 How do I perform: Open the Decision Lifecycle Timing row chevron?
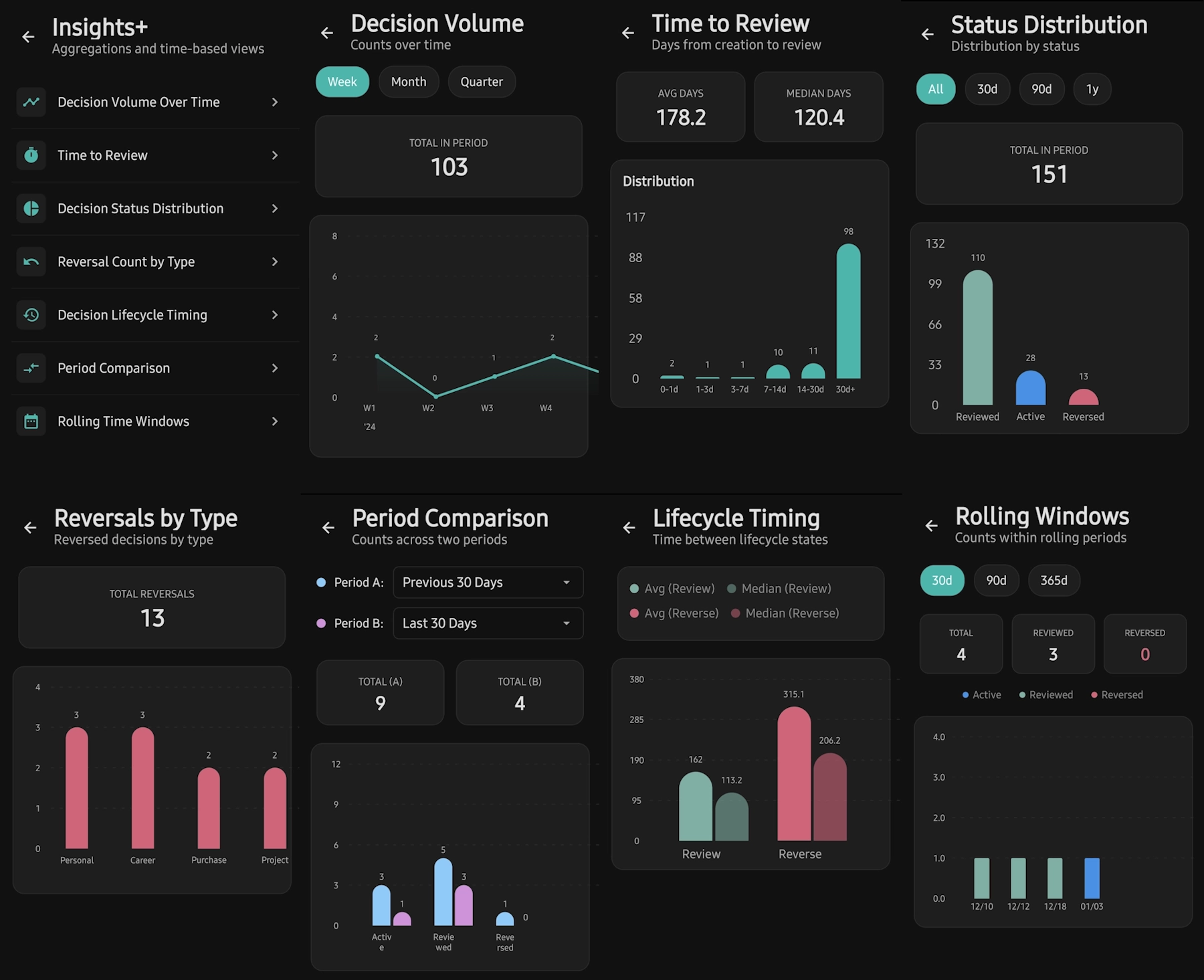click(x=275, y=315)
